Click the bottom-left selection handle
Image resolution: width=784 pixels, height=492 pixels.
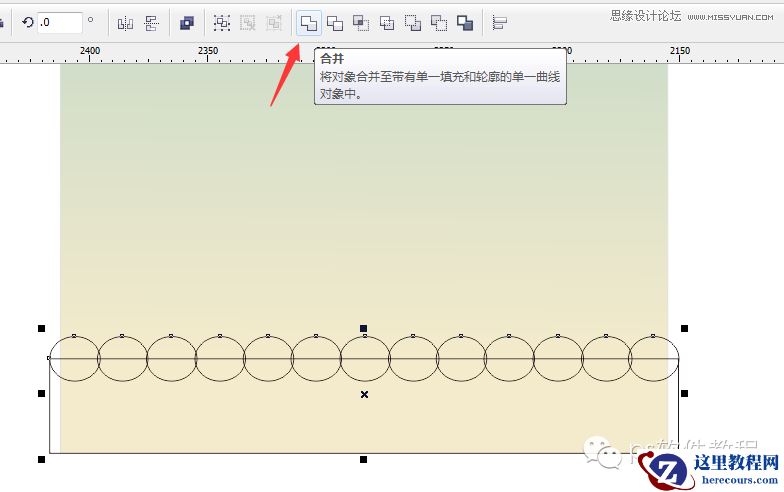[42, 459]
